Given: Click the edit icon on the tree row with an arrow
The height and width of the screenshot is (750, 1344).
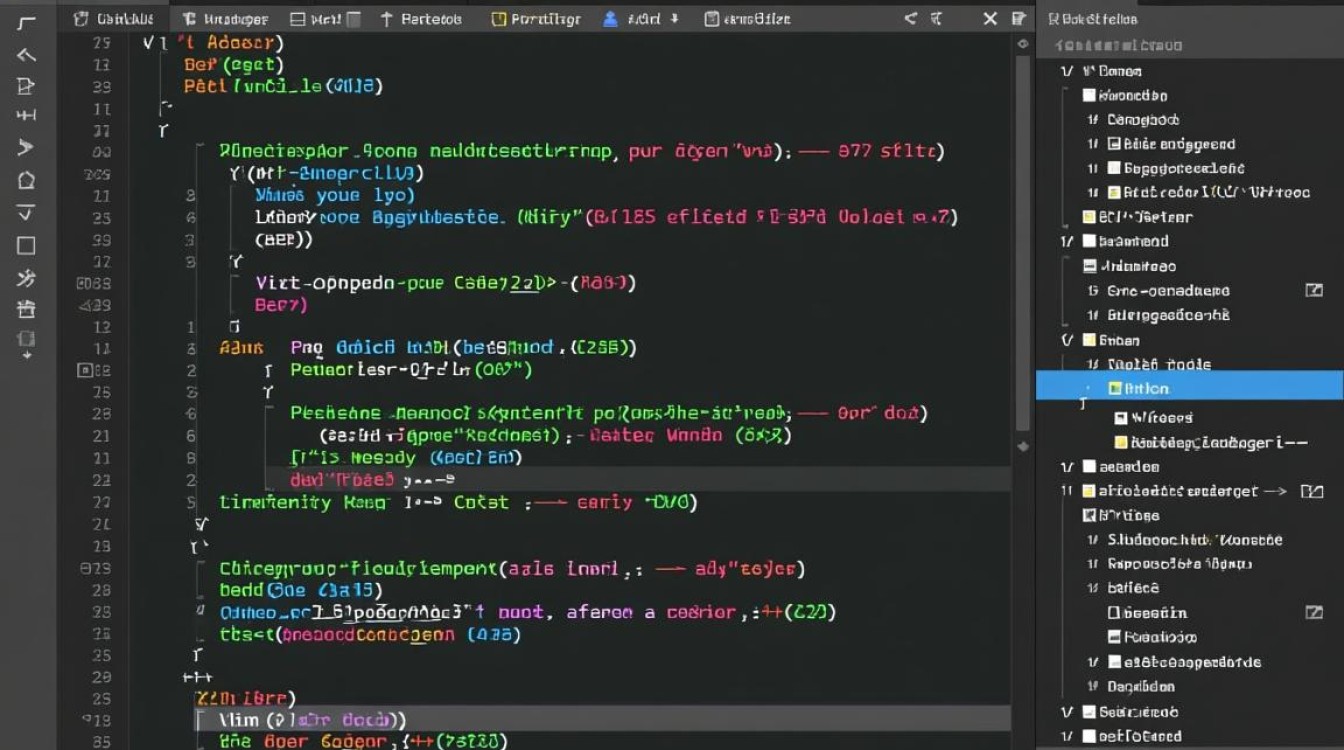Looking at the screenshot, I should pyautogui.click(x=1314, y=491).
